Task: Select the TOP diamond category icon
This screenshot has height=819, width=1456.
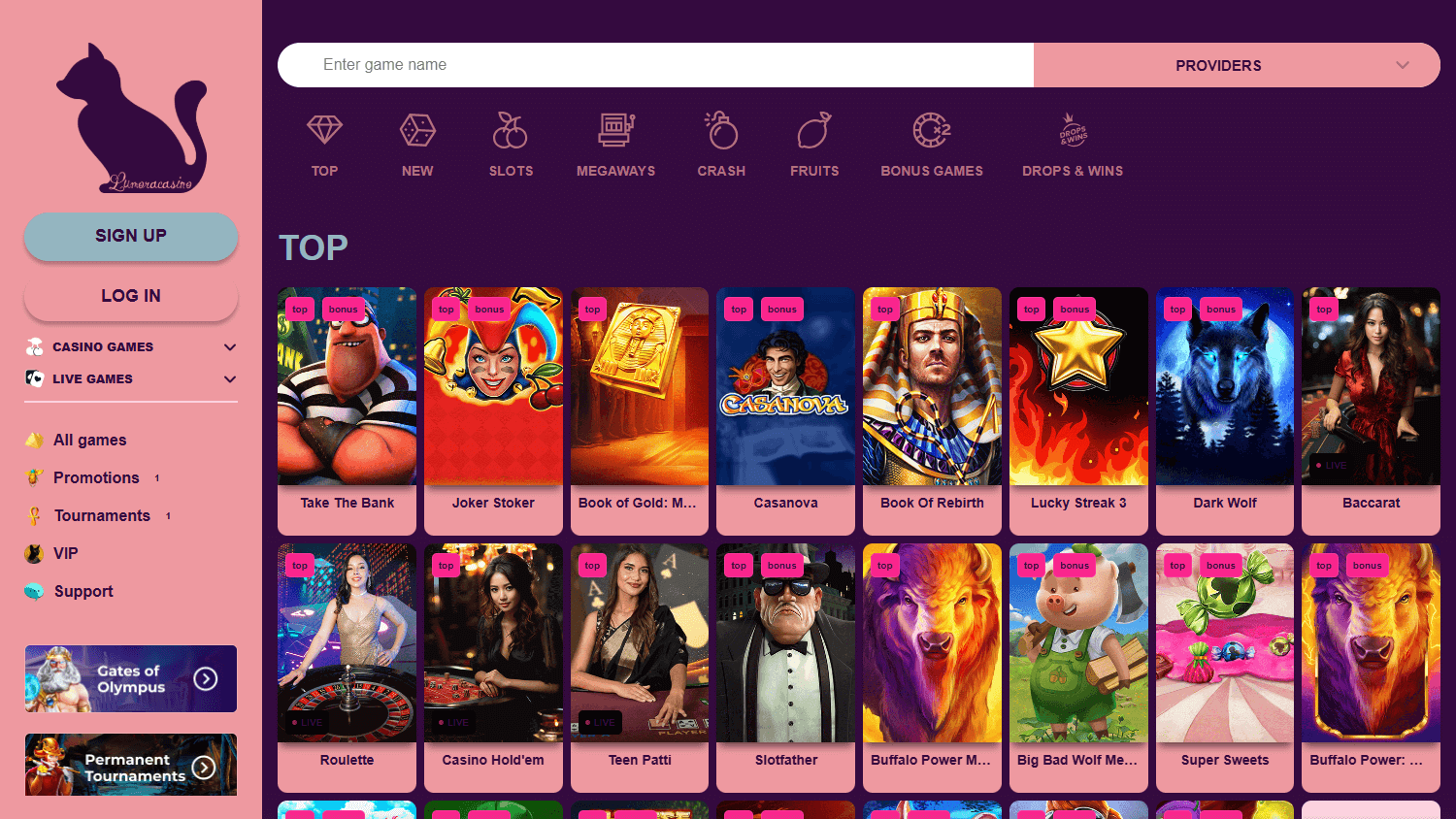Action: click(x=324, y=130)
